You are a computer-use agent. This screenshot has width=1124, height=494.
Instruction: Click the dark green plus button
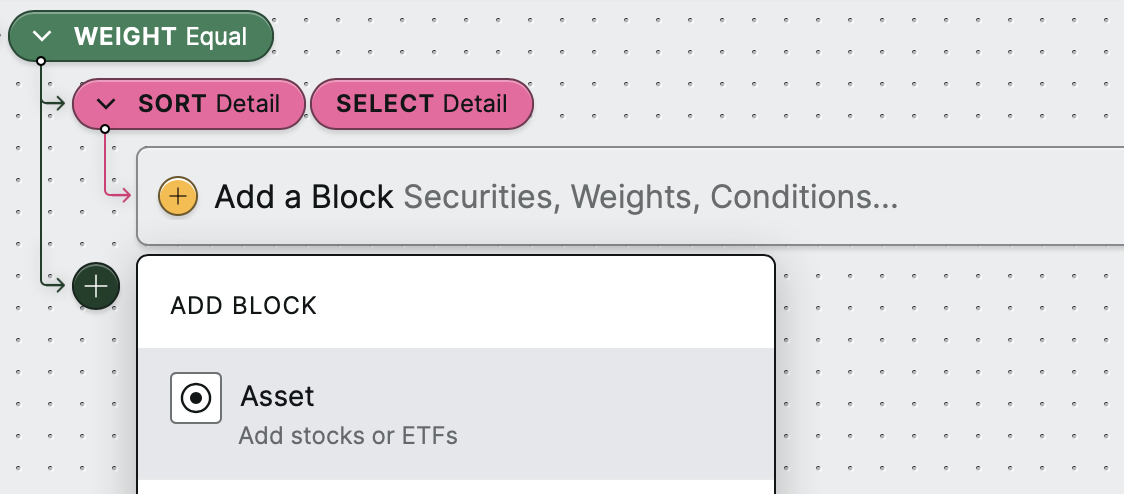96,286
